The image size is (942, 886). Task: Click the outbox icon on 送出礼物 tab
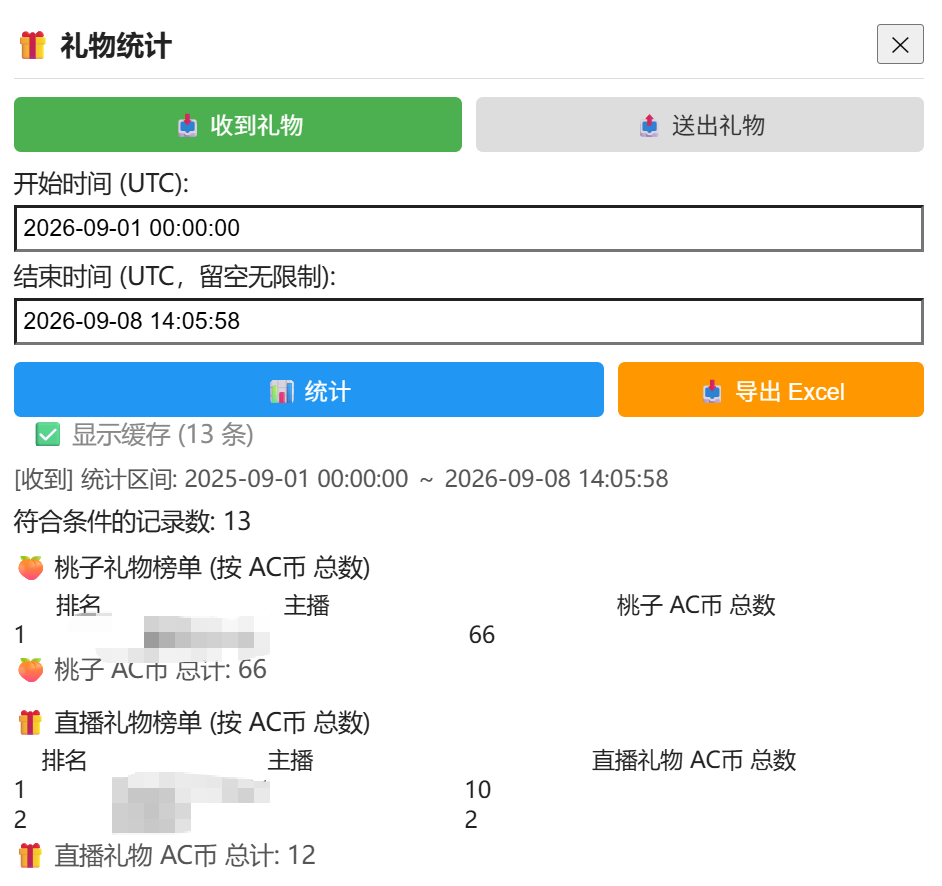point(649,126)
